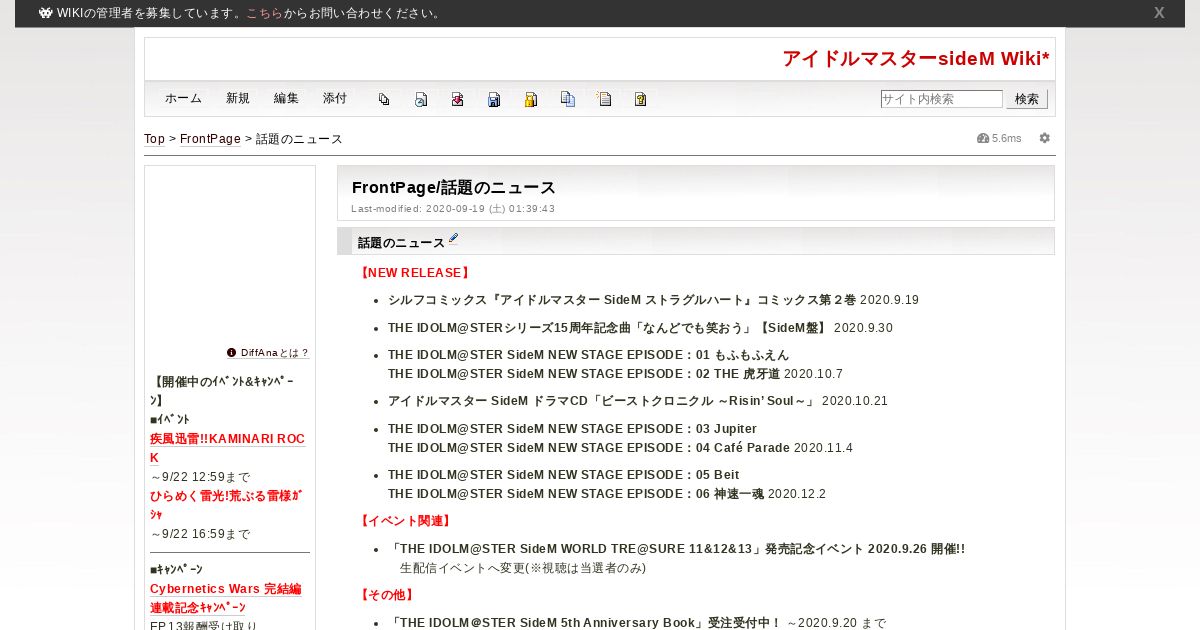Click the ～9/22 12:59まで deadline text
This screenshot has height=630, width=1200.
click(200, 477)
